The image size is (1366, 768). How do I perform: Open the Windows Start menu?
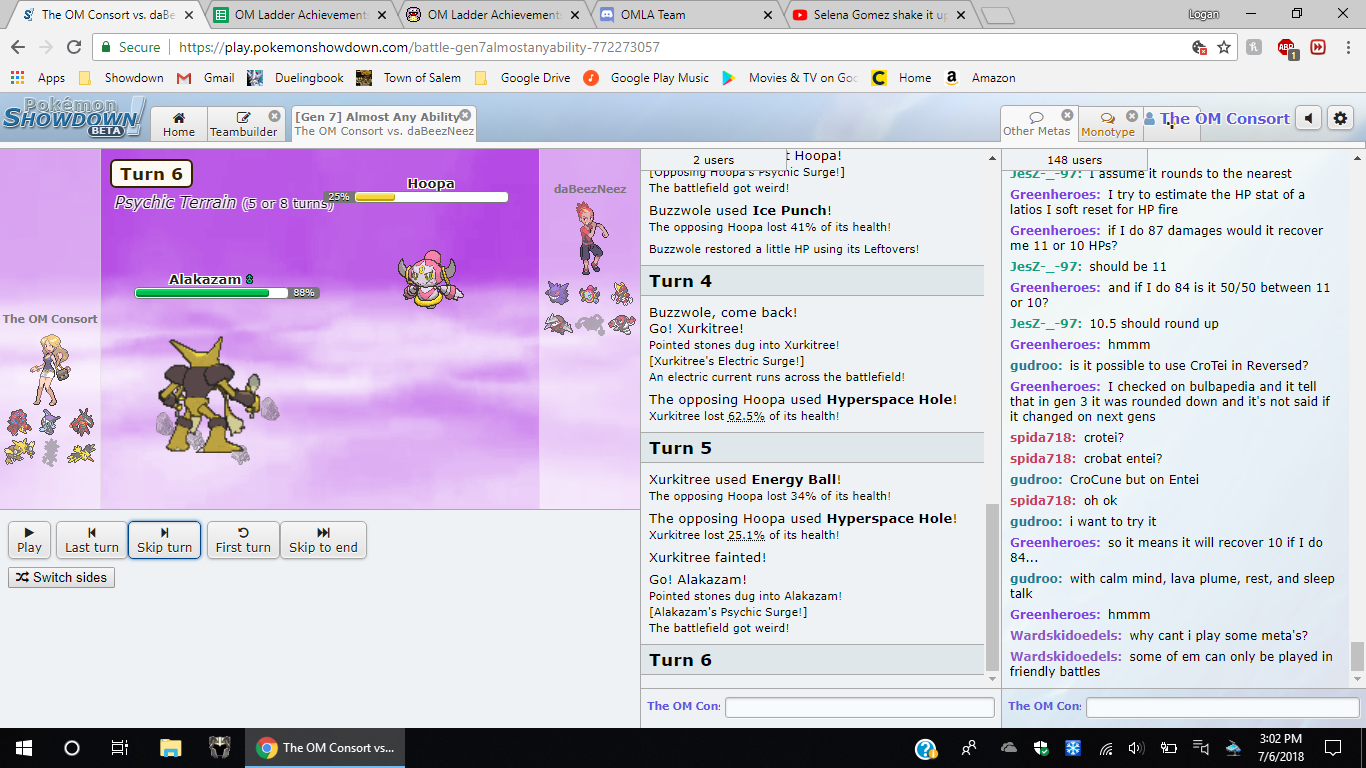click(x=23, y=747)
